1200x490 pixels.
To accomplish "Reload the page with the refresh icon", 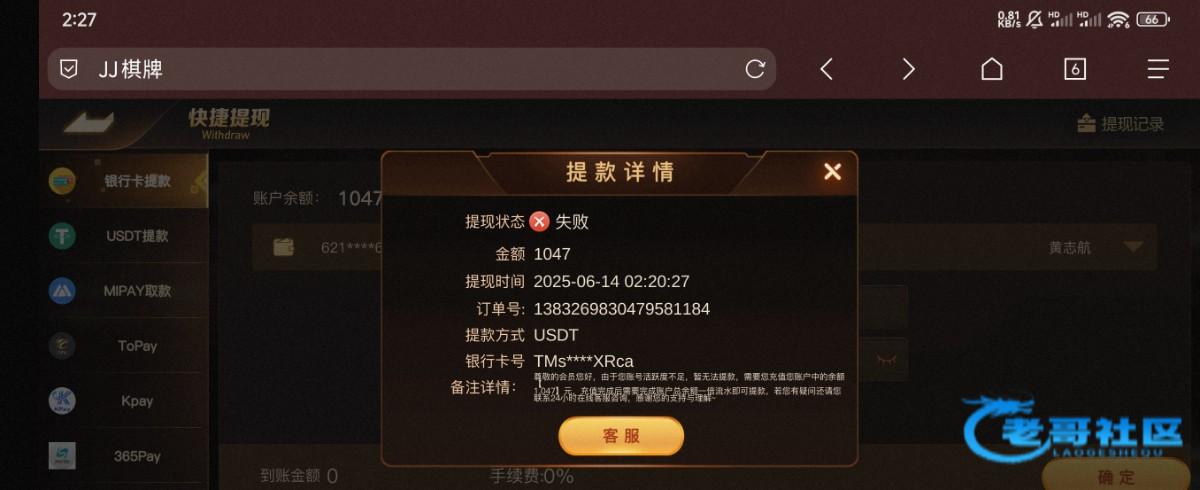I will pyautogui.click(x=755, y=69).
